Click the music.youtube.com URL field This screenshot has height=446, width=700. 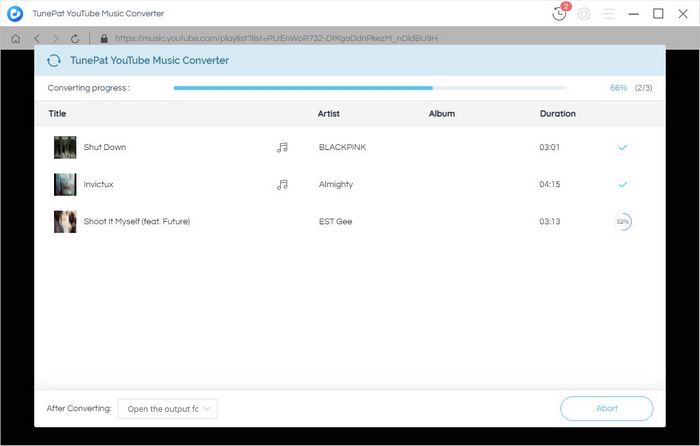tap(276, 38)
